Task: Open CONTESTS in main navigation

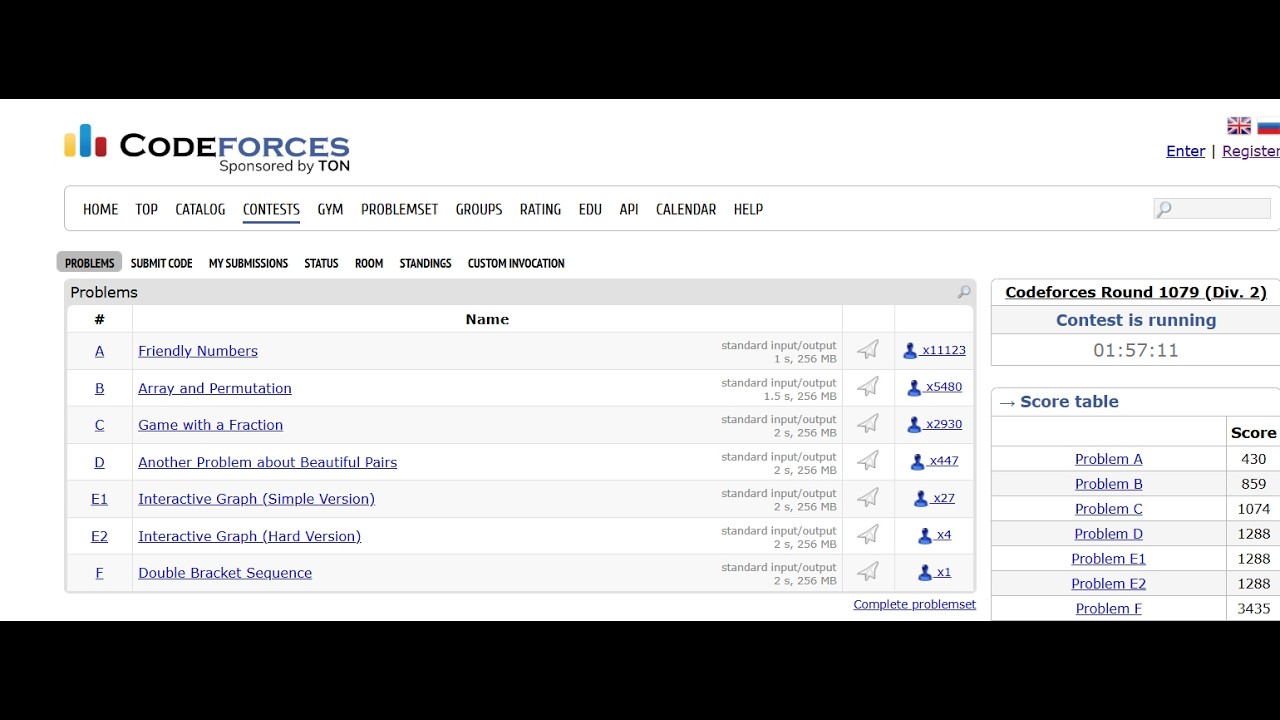Action: pyautogui.click(x=271, y=209)
